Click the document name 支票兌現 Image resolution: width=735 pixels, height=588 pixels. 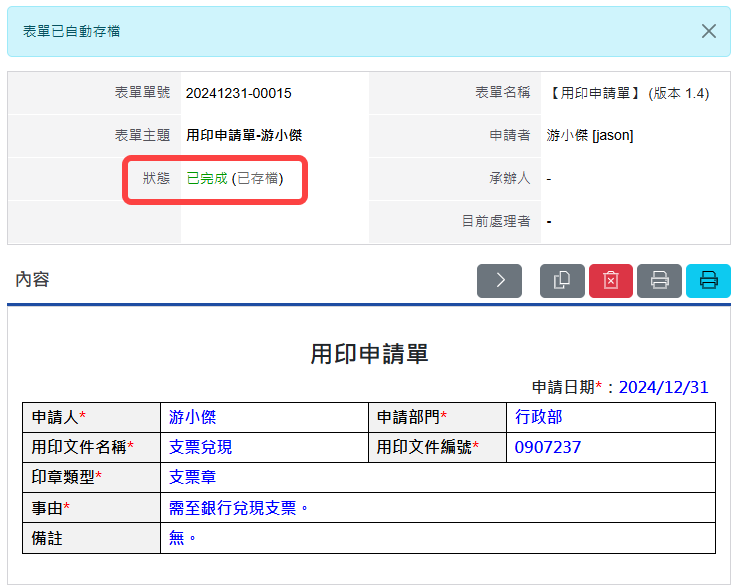point(201,447)
